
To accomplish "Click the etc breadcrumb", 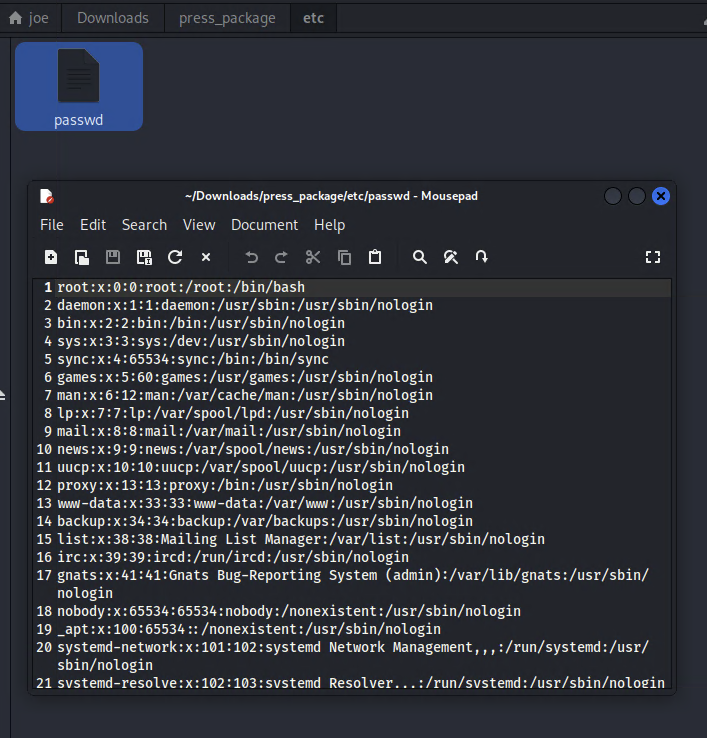I will 313,18.
